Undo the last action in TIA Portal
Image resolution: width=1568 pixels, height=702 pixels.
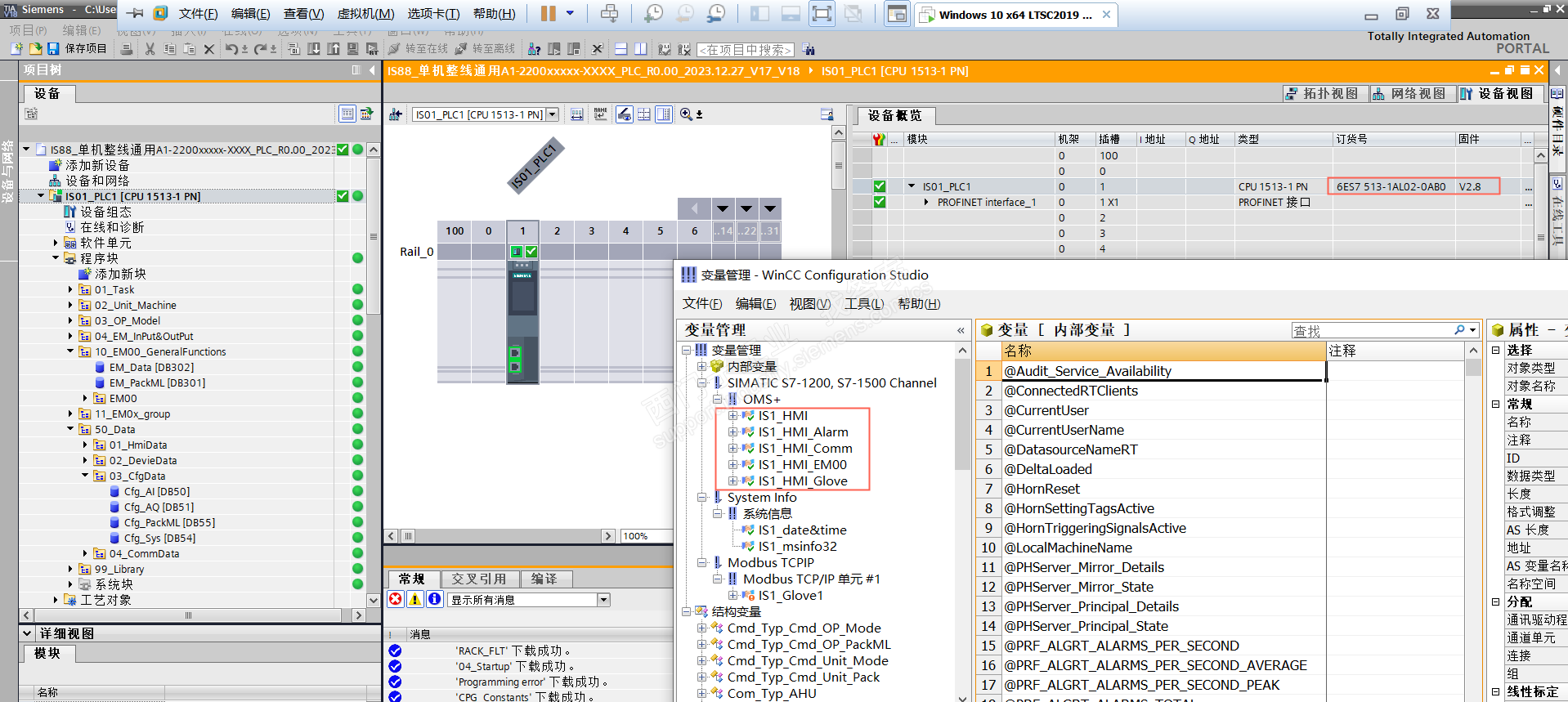pyautogui.click(x=231, y=49)
